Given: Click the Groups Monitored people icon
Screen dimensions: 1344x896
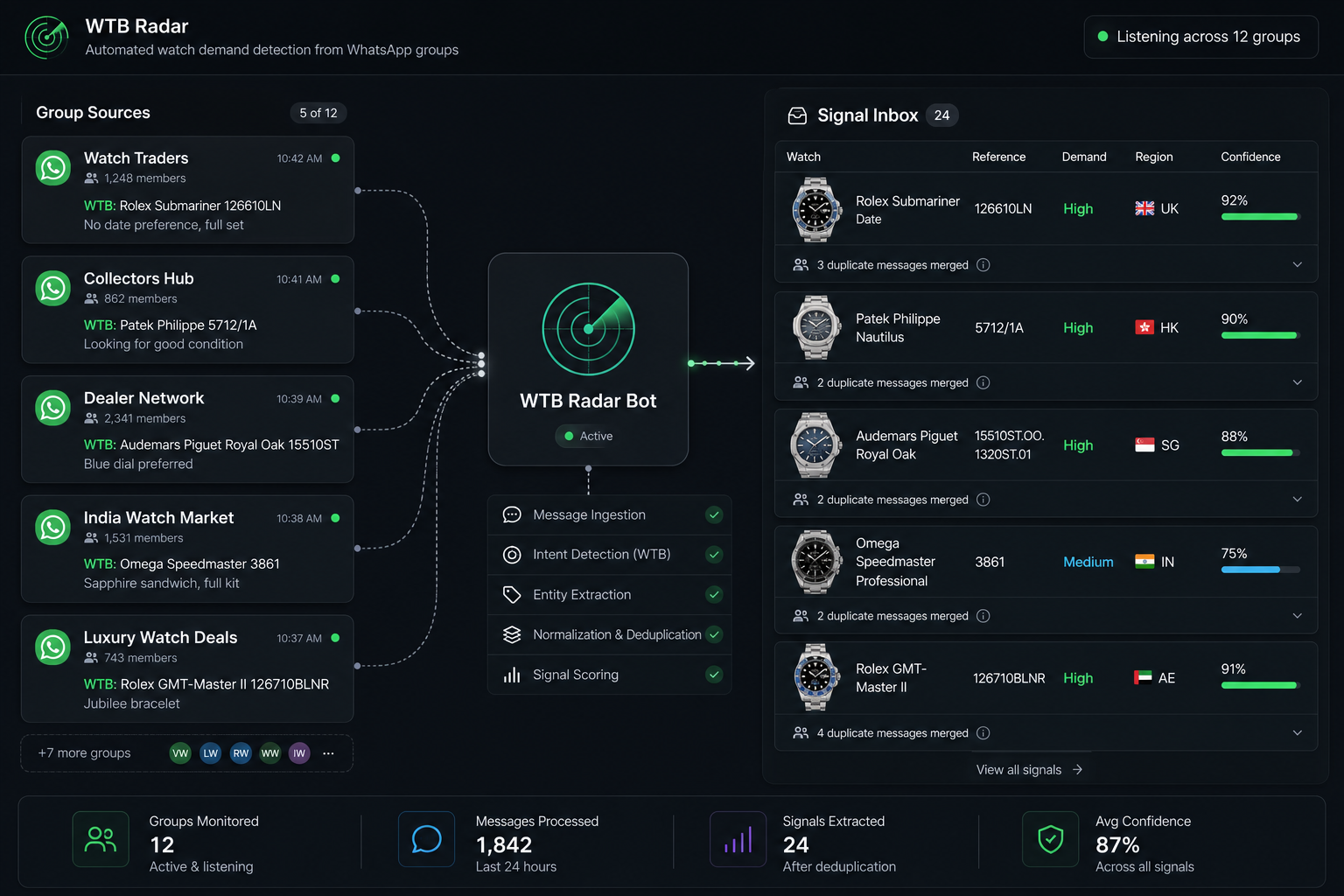Looking at the screenshot, I should 101,840.
